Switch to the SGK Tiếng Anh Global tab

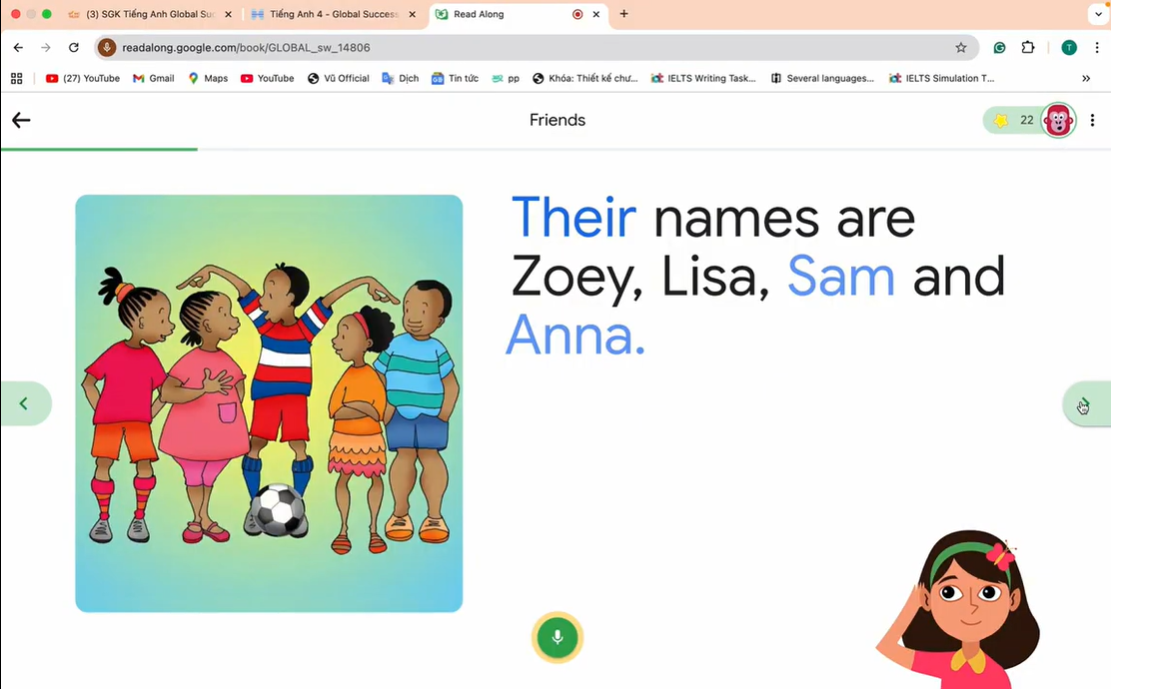[x=150, y=14]
